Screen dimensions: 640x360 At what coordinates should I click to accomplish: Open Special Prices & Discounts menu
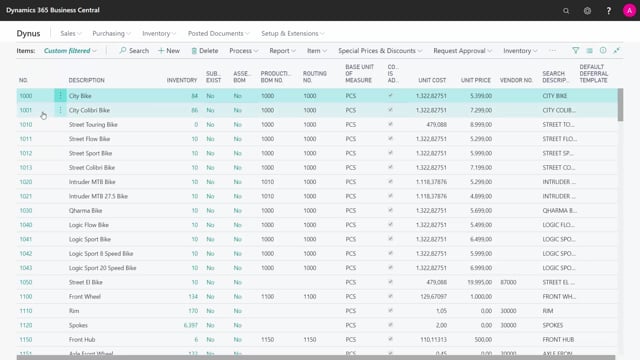[380, 51]
